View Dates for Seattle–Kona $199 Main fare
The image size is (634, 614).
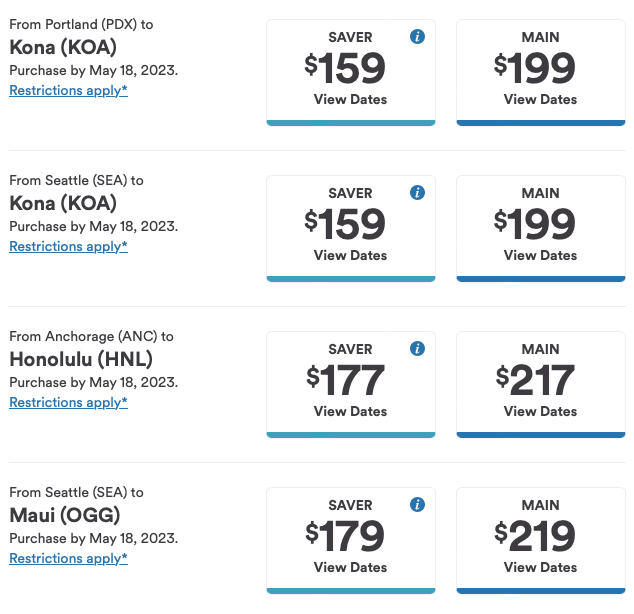click(540, 255)
